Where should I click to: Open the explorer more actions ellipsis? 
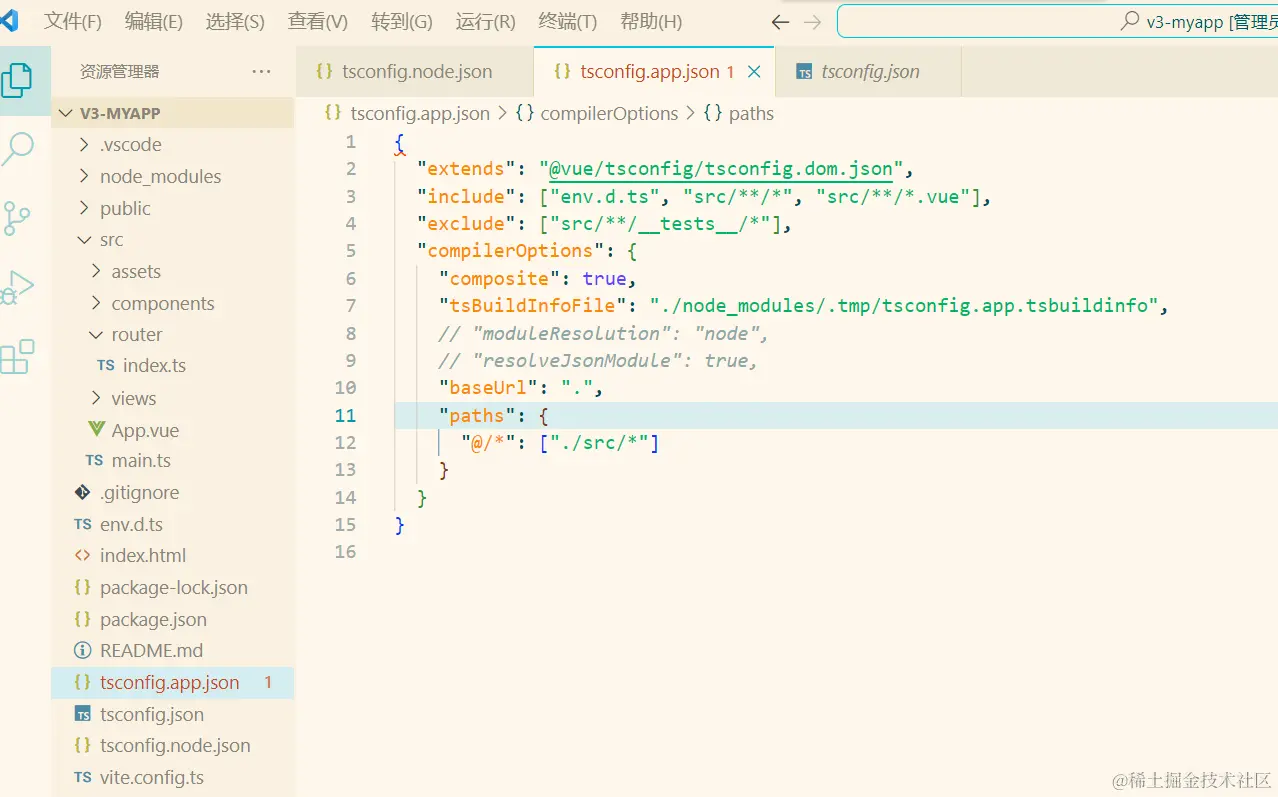(x=261, y=71)
